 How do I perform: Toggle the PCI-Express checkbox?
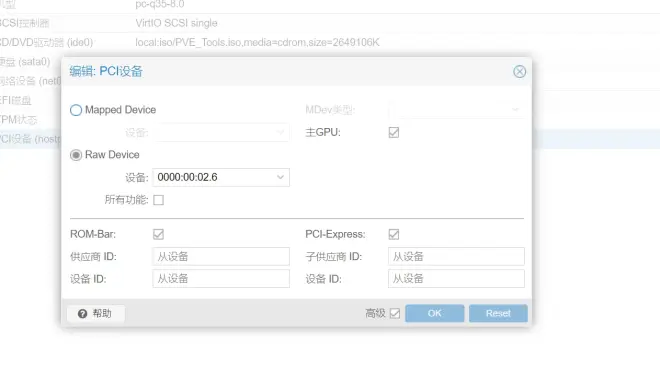tap(394, 234)
